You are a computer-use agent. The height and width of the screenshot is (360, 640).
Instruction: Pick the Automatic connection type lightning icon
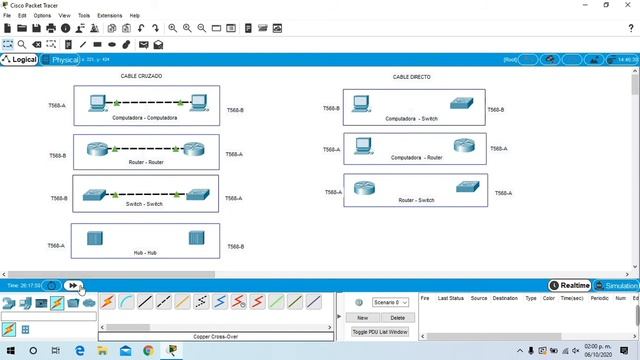(x=108, y=302)
